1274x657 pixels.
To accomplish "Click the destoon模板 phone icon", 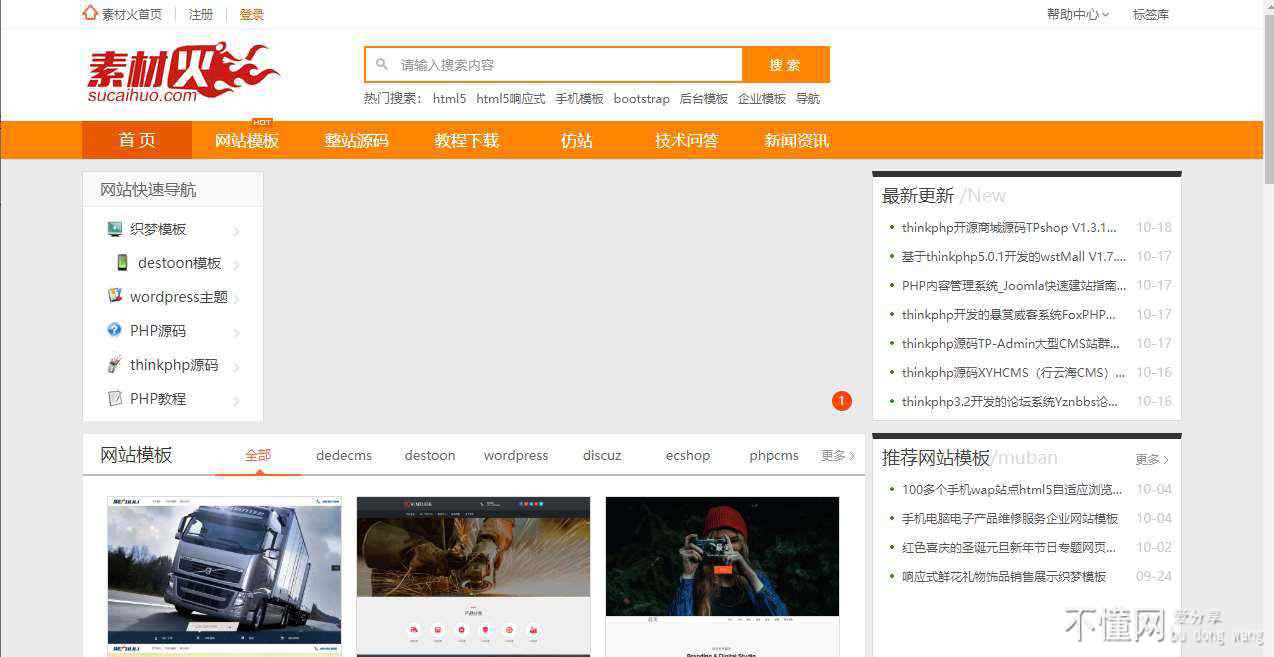I will click(122, 262).
